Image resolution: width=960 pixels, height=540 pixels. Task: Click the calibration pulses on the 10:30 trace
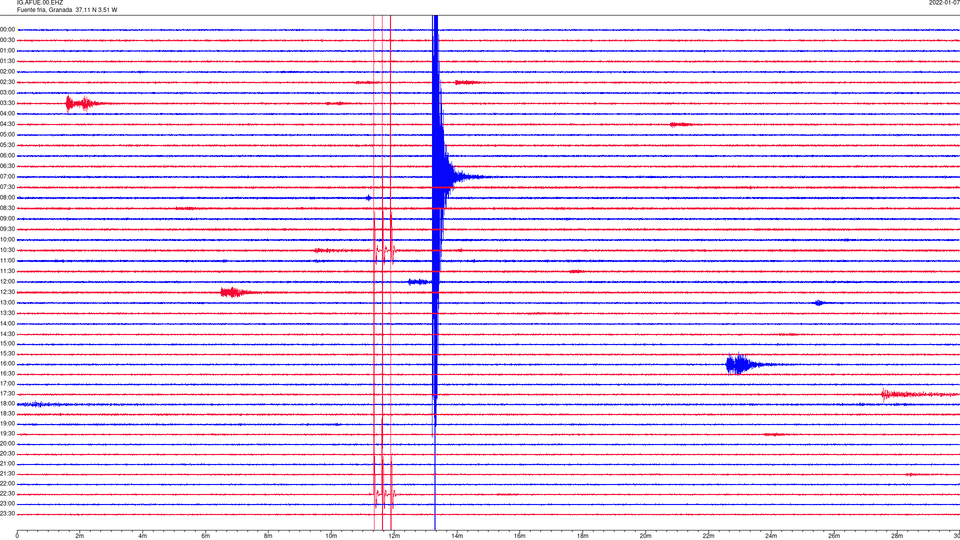[x=384, y=250]
